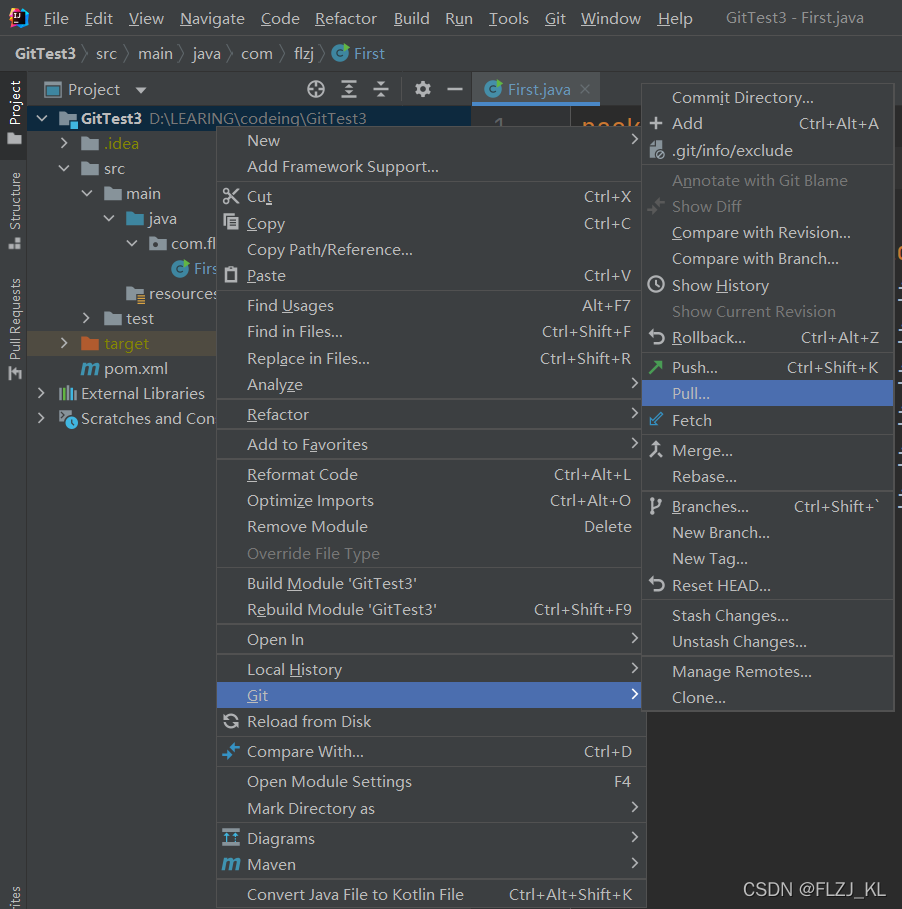Click the Compare With arrows icon
The image size is (902, 909).
click(231, 751)
